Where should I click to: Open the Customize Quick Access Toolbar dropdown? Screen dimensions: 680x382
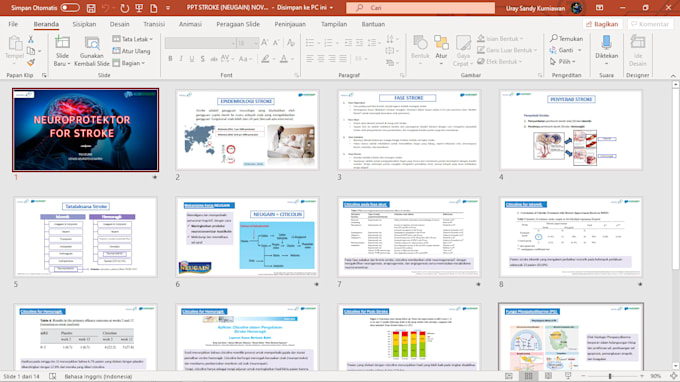click(168, 8)
